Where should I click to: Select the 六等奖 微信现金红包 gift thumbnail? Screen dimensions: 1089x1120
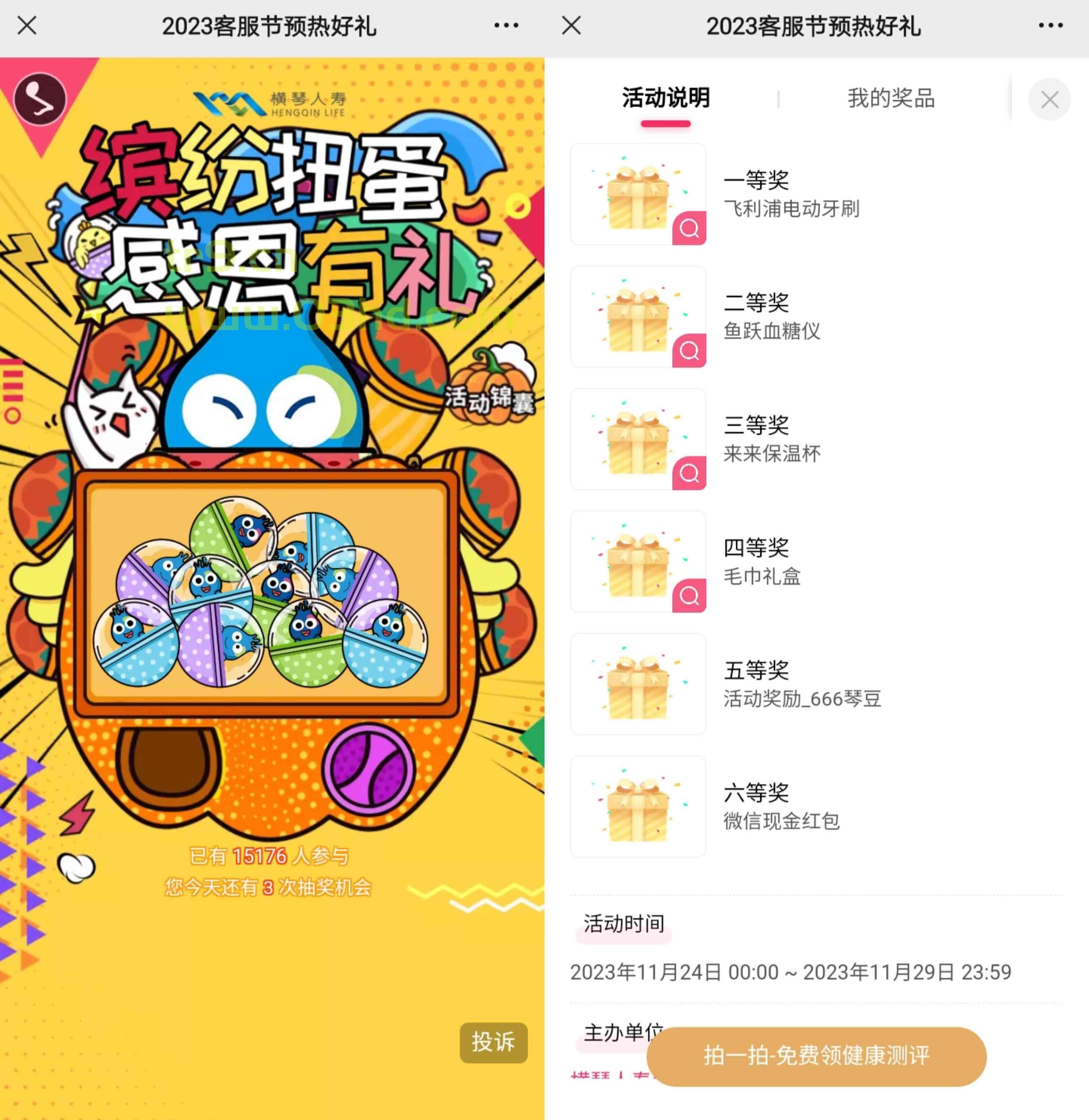click(638, 807)
